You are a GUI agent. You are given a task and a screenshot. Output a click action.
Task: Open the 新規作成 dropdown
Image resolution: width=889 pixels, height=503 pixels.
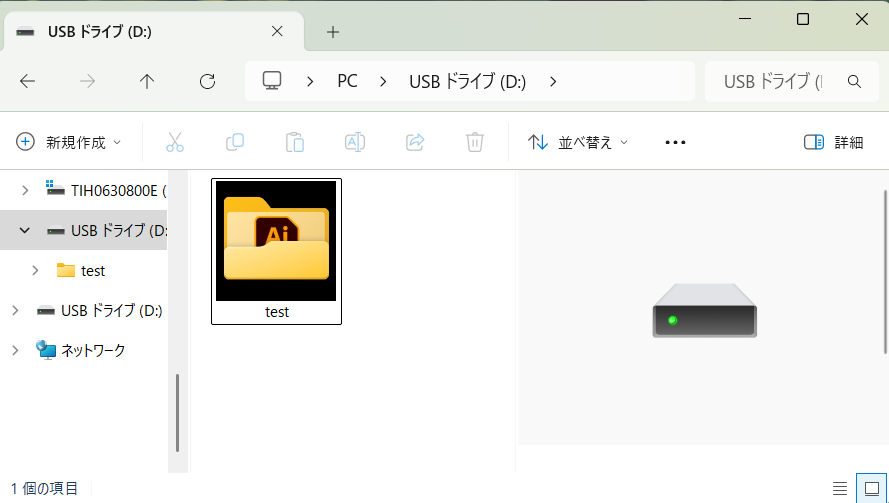pyautogui.click(x=69, y=142)
